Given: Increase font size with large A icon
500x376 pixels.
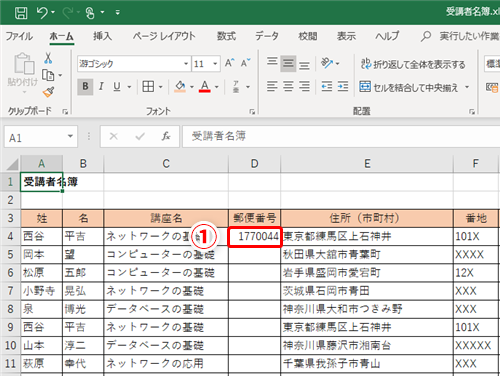Looking at the screenshot, I should coord(229,63).
